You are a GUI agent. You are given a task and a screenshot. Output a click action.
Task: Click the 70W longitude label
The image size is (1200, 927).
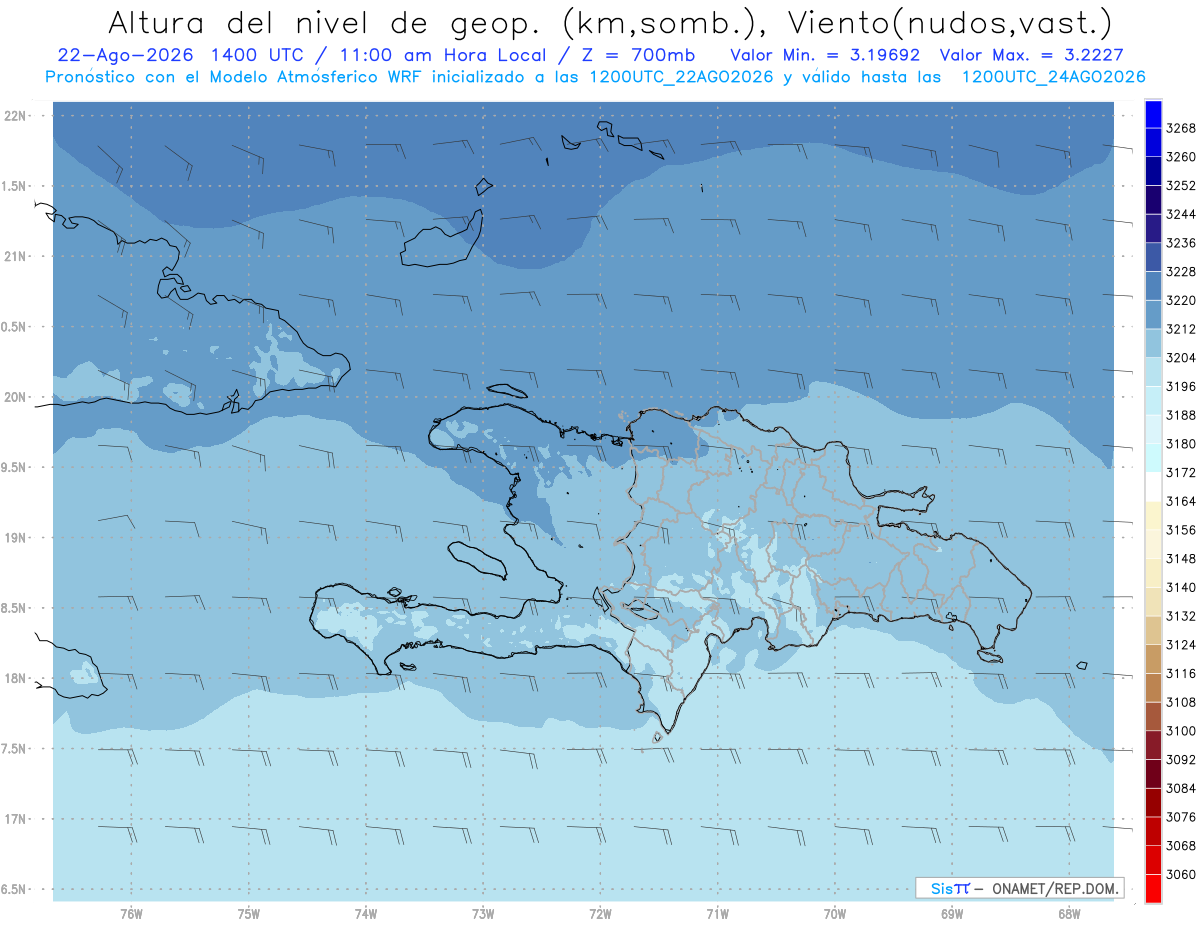(x=835, y=914)
